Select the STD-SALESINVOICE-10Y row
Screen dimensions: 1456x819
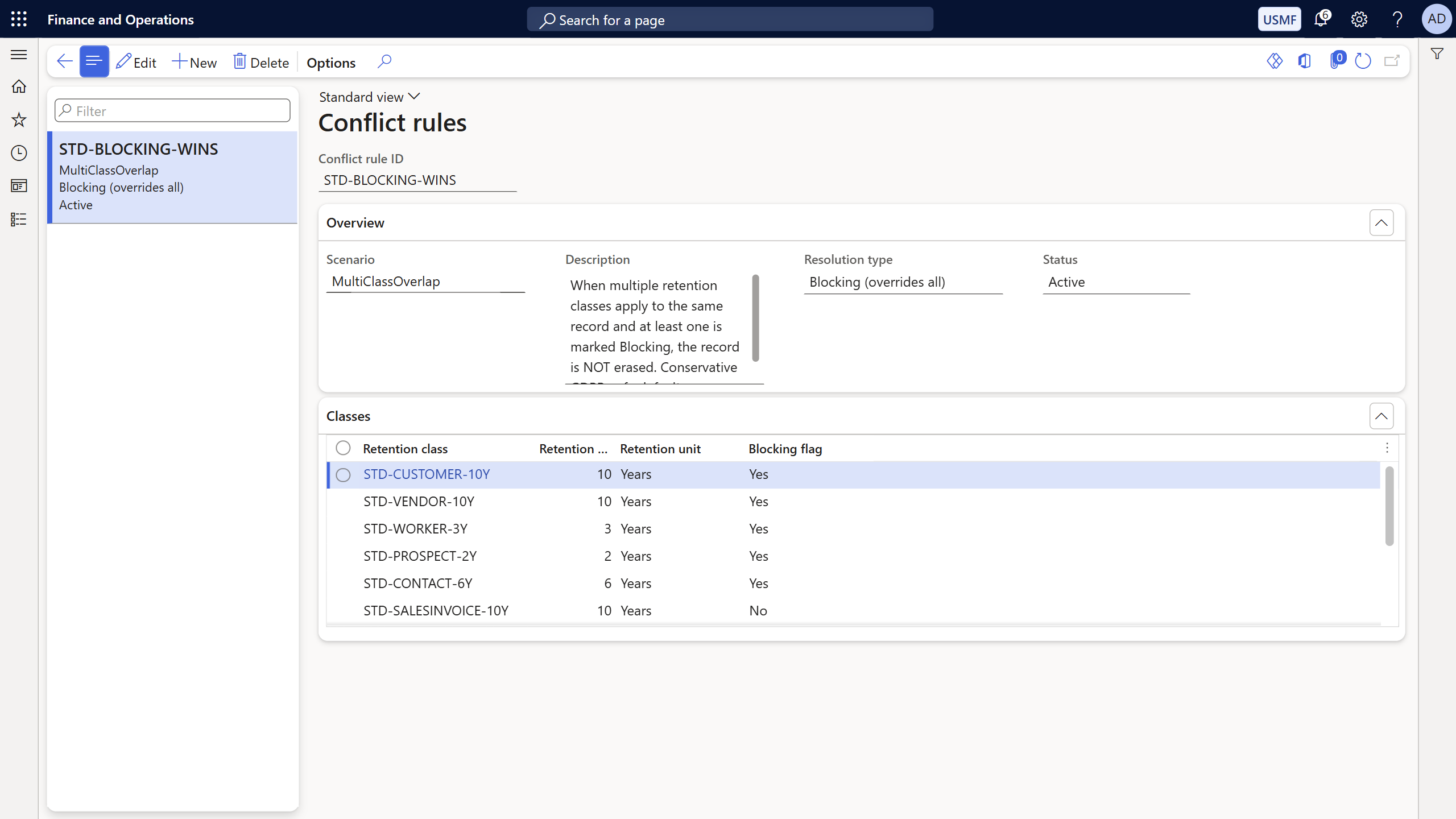(x=853, y=611)
